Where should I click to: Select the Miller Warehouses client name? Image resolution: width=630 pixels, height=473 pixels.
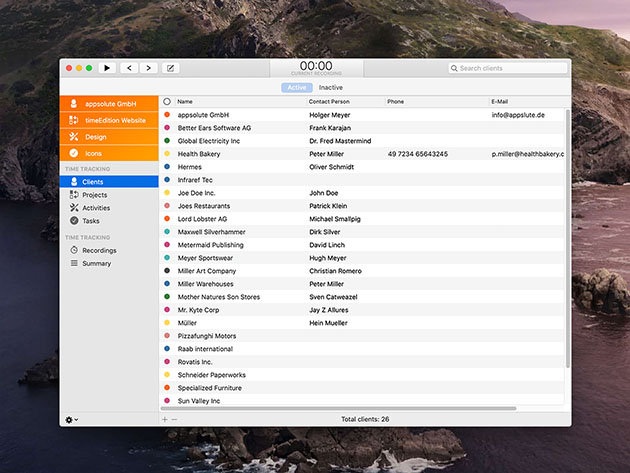[206, 284]
